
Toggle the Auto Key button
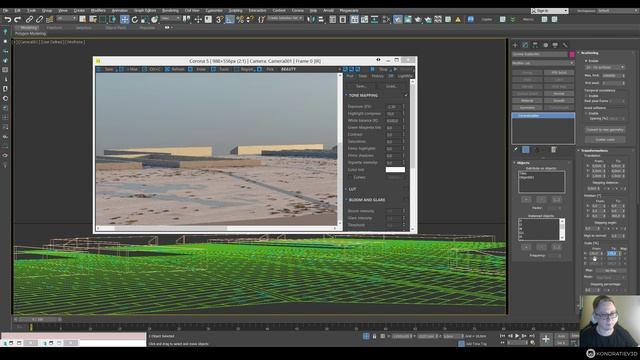562,336
